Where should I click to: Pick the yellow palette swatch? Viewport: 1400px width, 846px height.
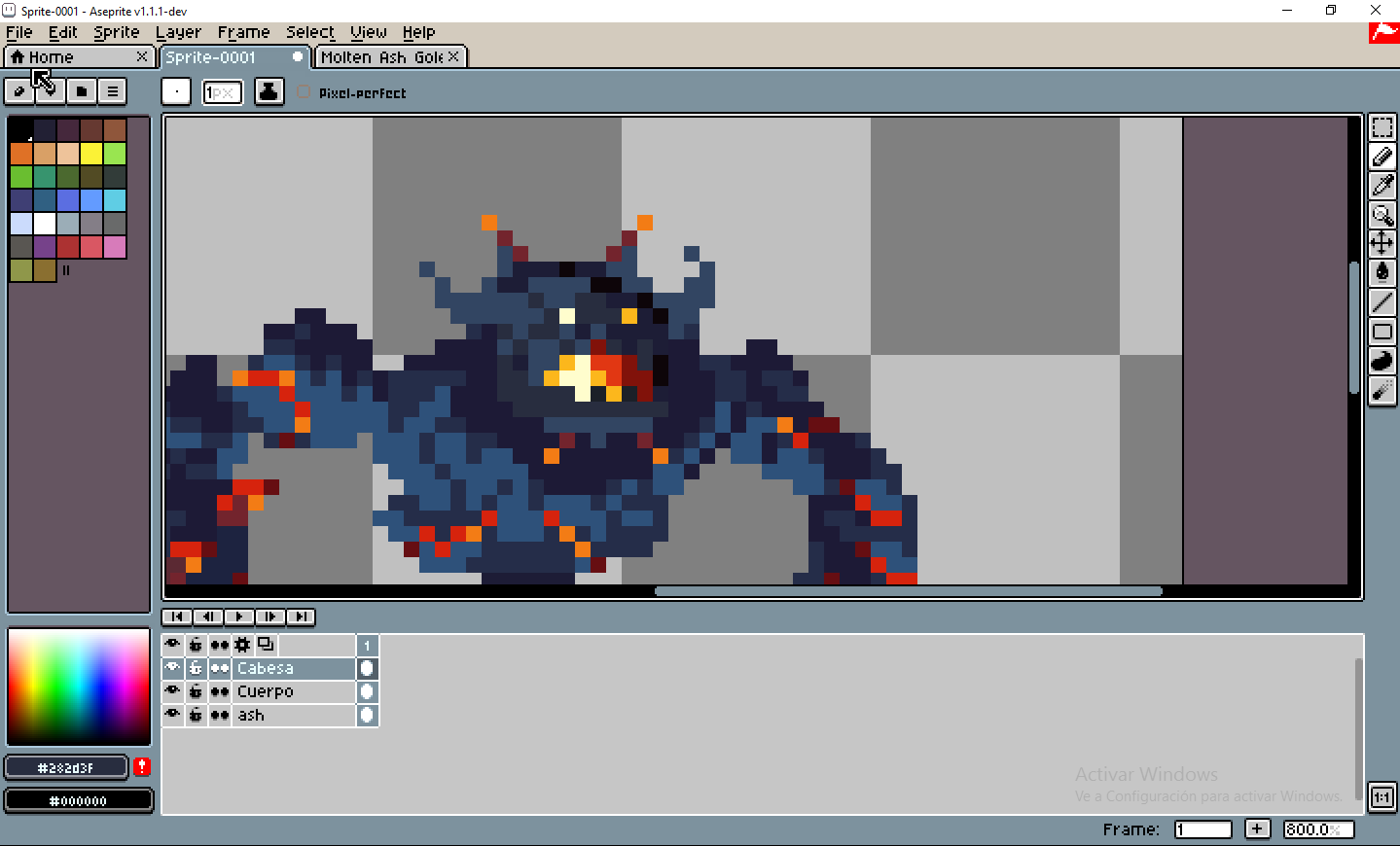tap(91, 153)
